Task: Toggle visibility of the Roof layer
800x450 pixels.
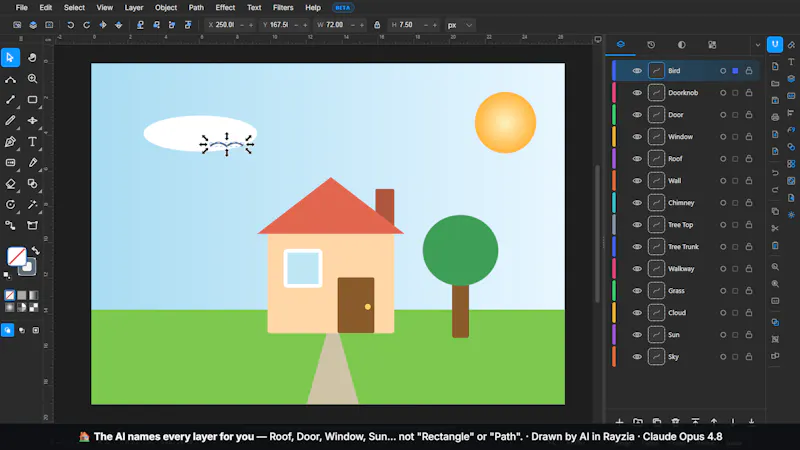Action: 637,159
